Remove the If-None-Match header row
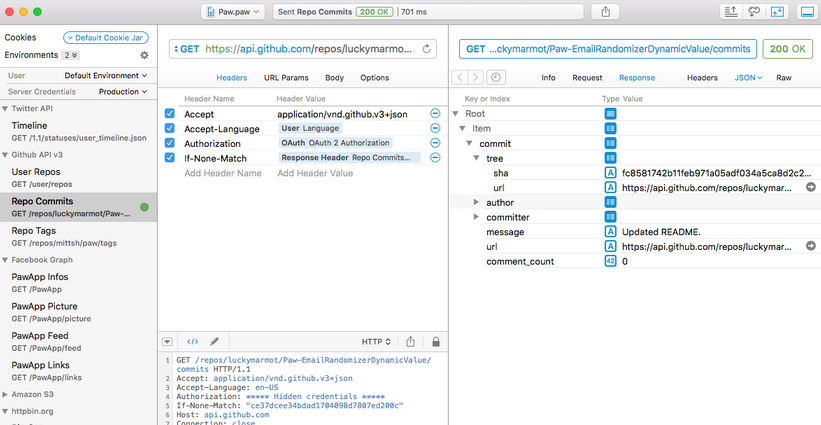 [x=435, y=158]
